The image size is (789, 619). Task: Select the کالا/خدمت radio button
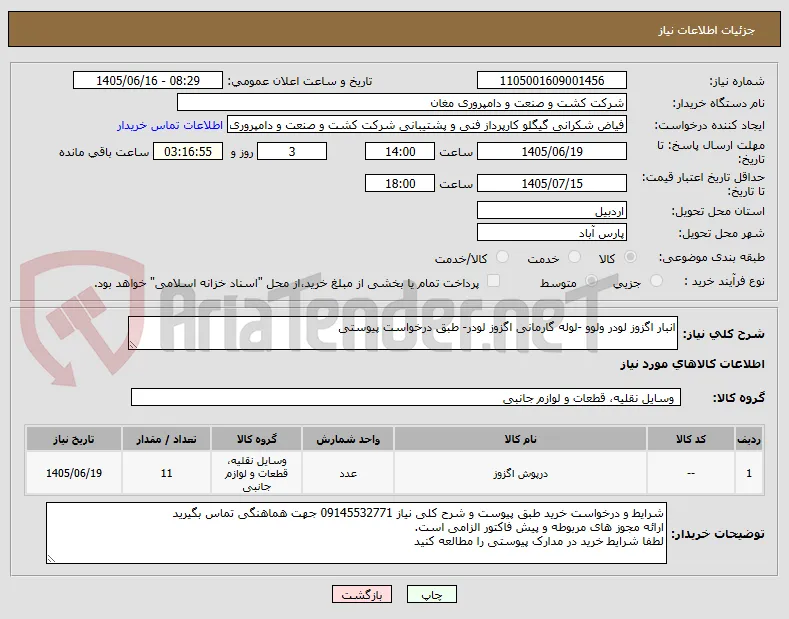(502, 257)
